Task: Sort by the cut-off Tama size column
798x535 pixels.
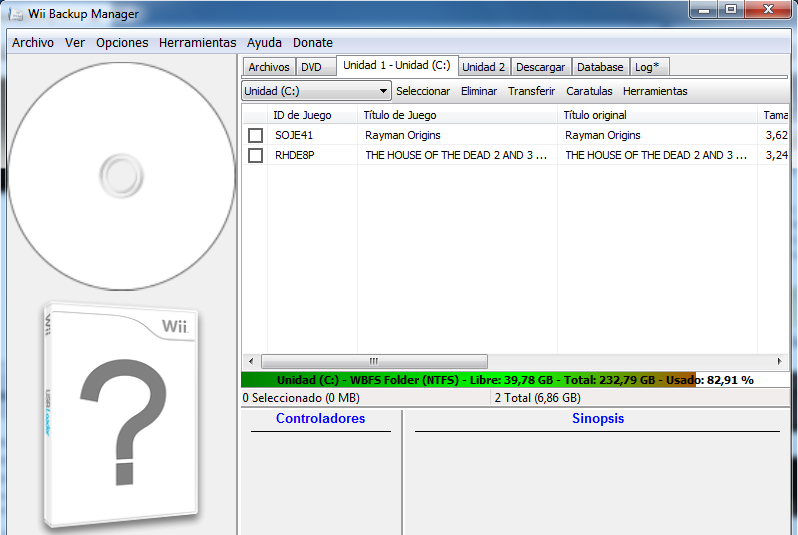Action: [x=774, y=115]
